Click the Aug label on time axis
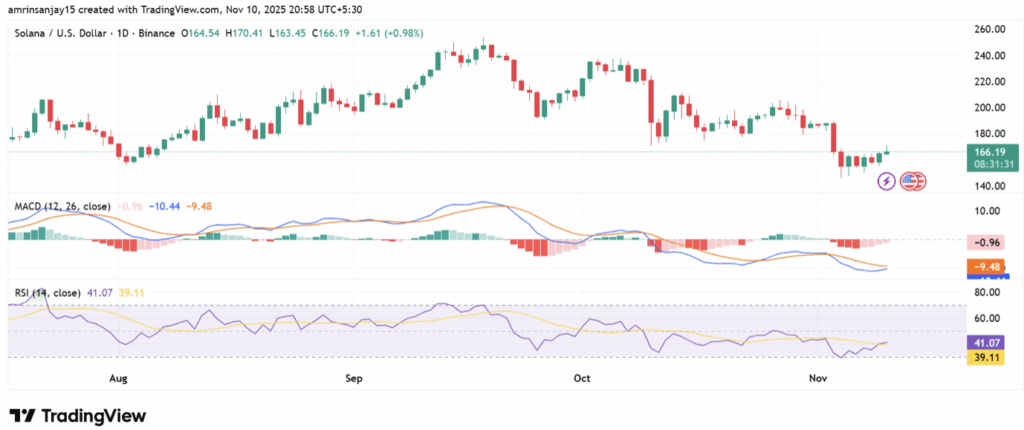 118,379
